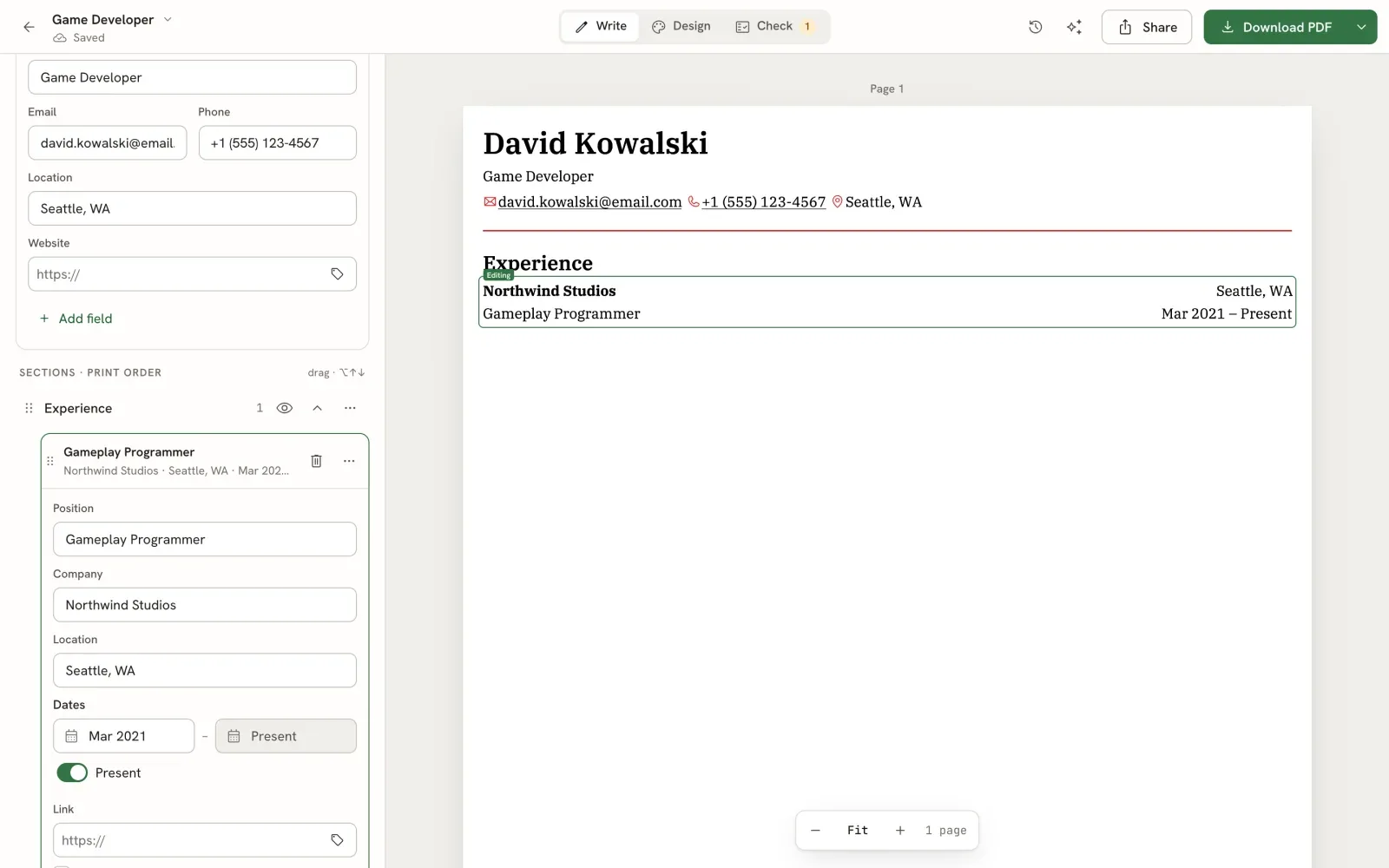Open version history clock icon

click(1035, 27)
